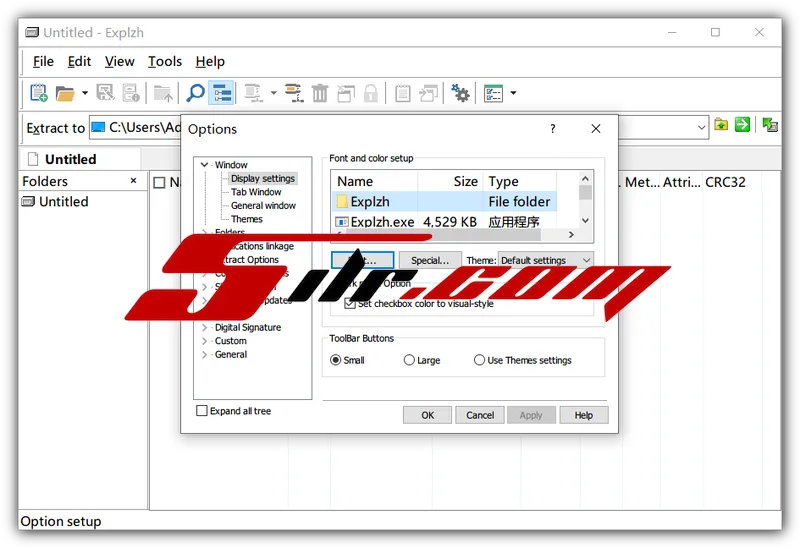Click the CRC32 column header
800x548 pixels.
click(x=725, y=182)
